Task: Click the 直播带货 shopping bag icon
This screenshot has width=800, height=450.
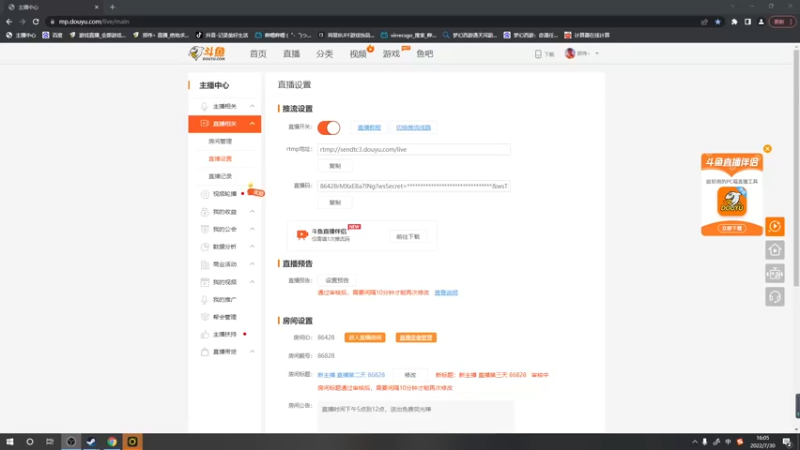Action: coord(205,352)
